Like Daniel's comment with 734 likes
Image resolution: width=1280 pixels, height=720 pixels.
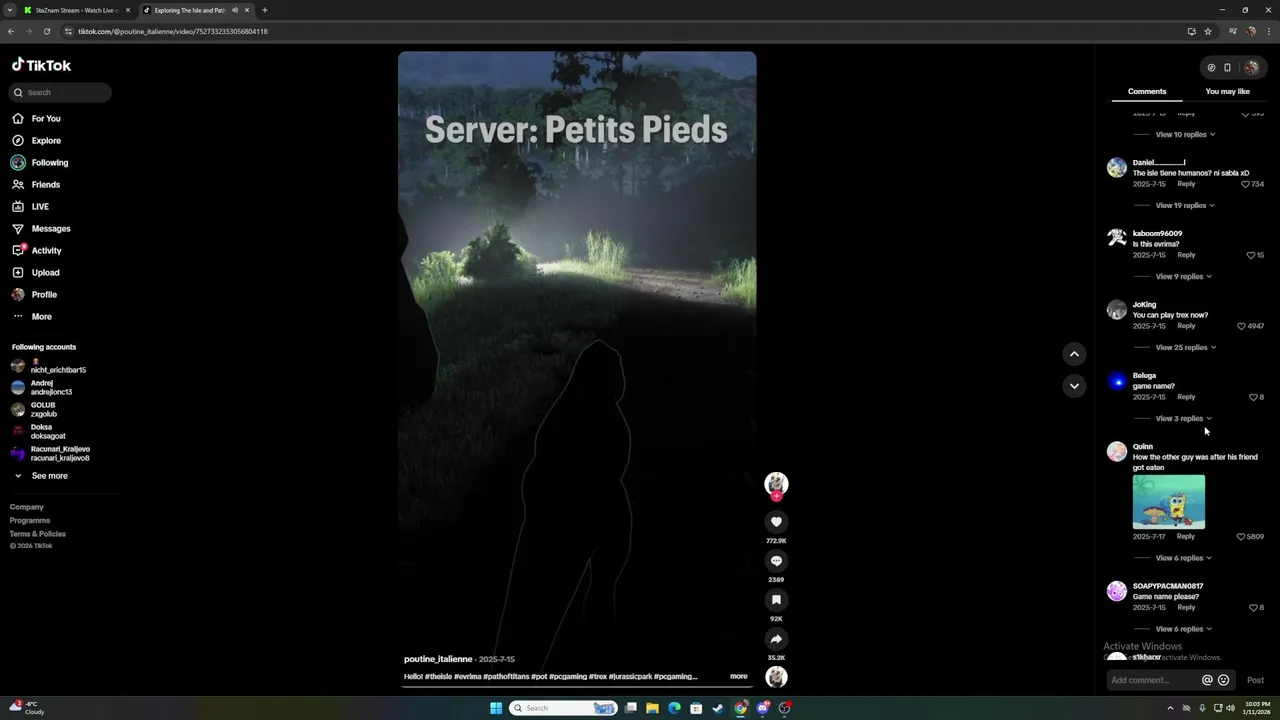tap(1245, 184)
